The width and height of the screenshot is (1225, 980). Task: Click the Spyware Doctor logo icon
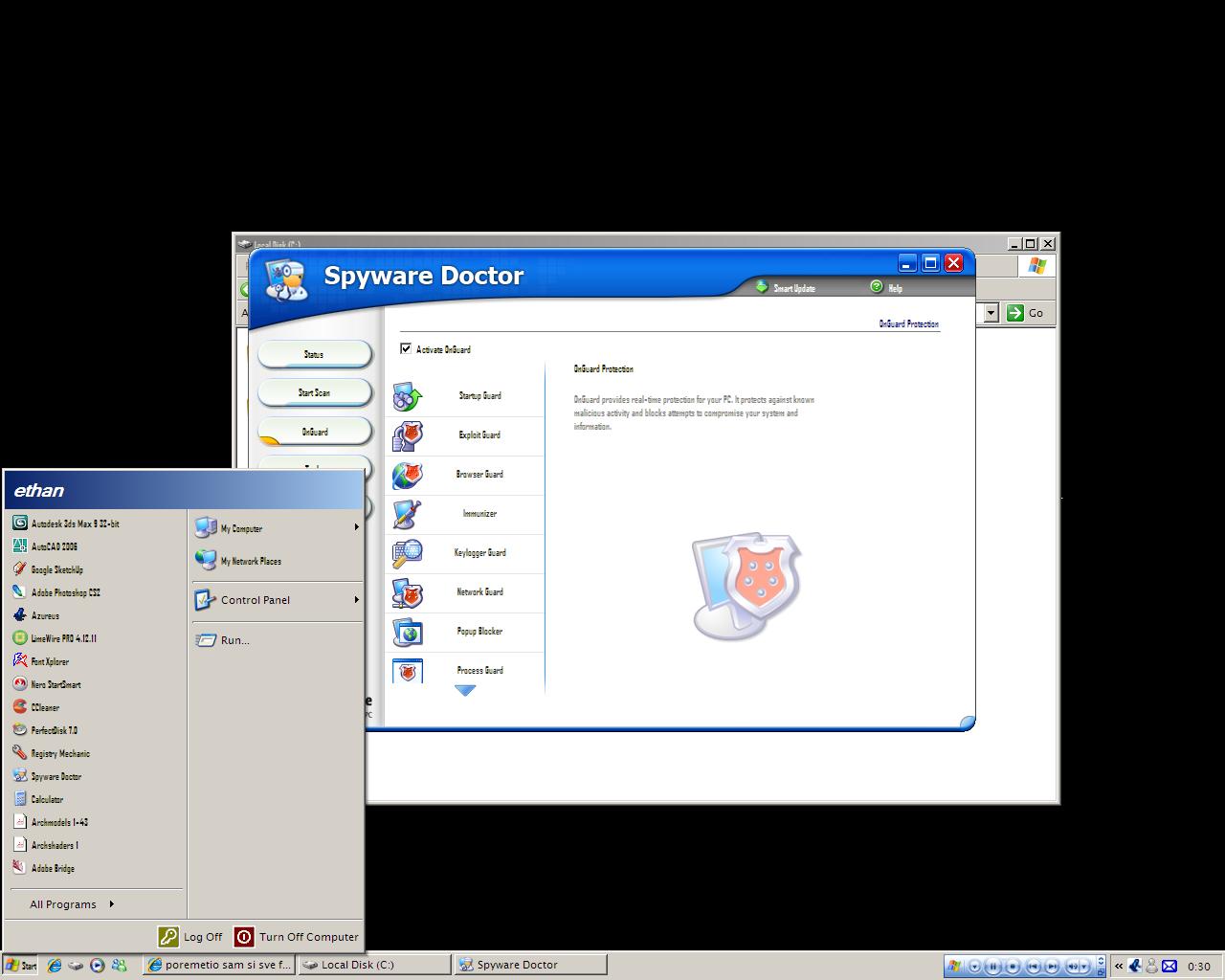284,278
